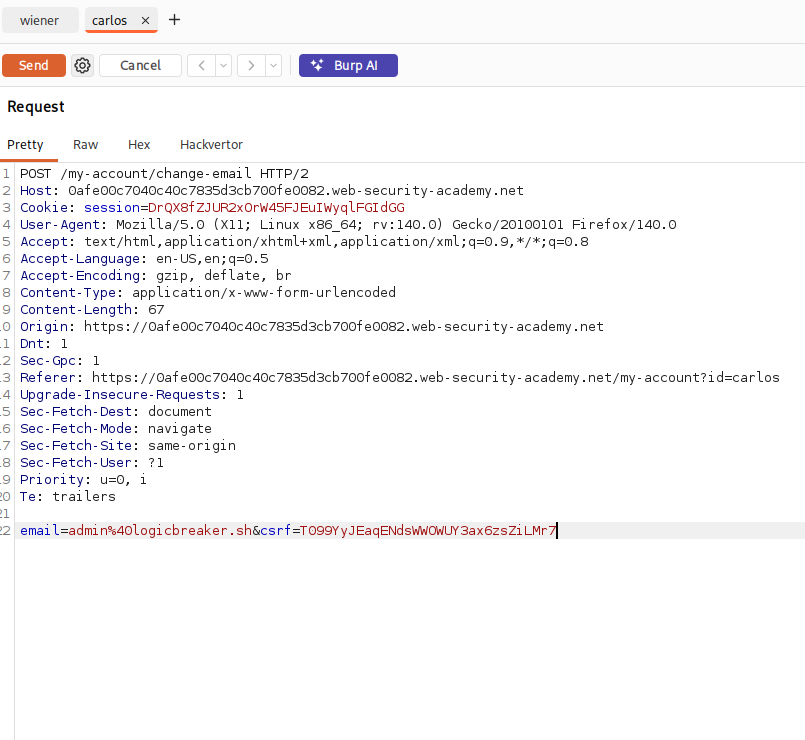This screenshot has width=805, height=740.
Task: Add a new Repeater tab
Action: coord(175,20)
